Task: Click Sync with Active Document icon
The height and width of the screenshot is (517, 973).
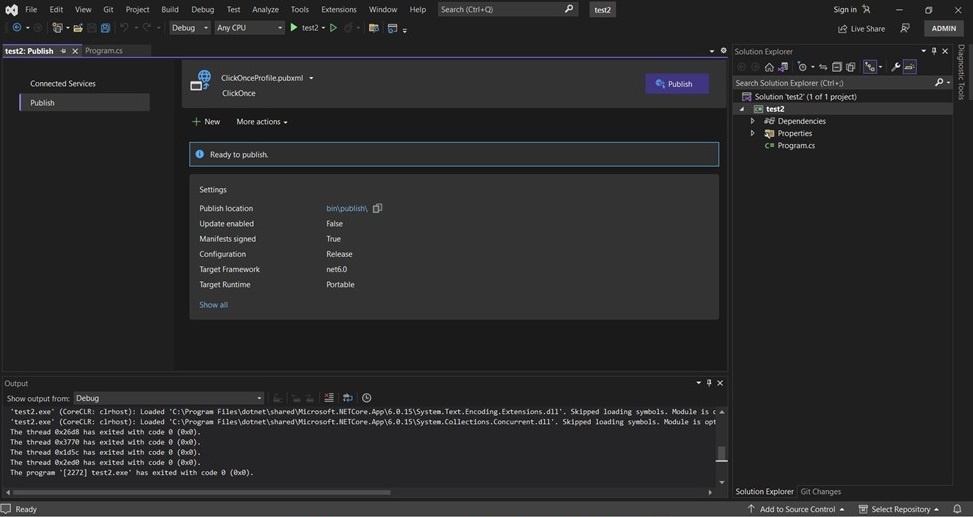Action: [823, 67]
